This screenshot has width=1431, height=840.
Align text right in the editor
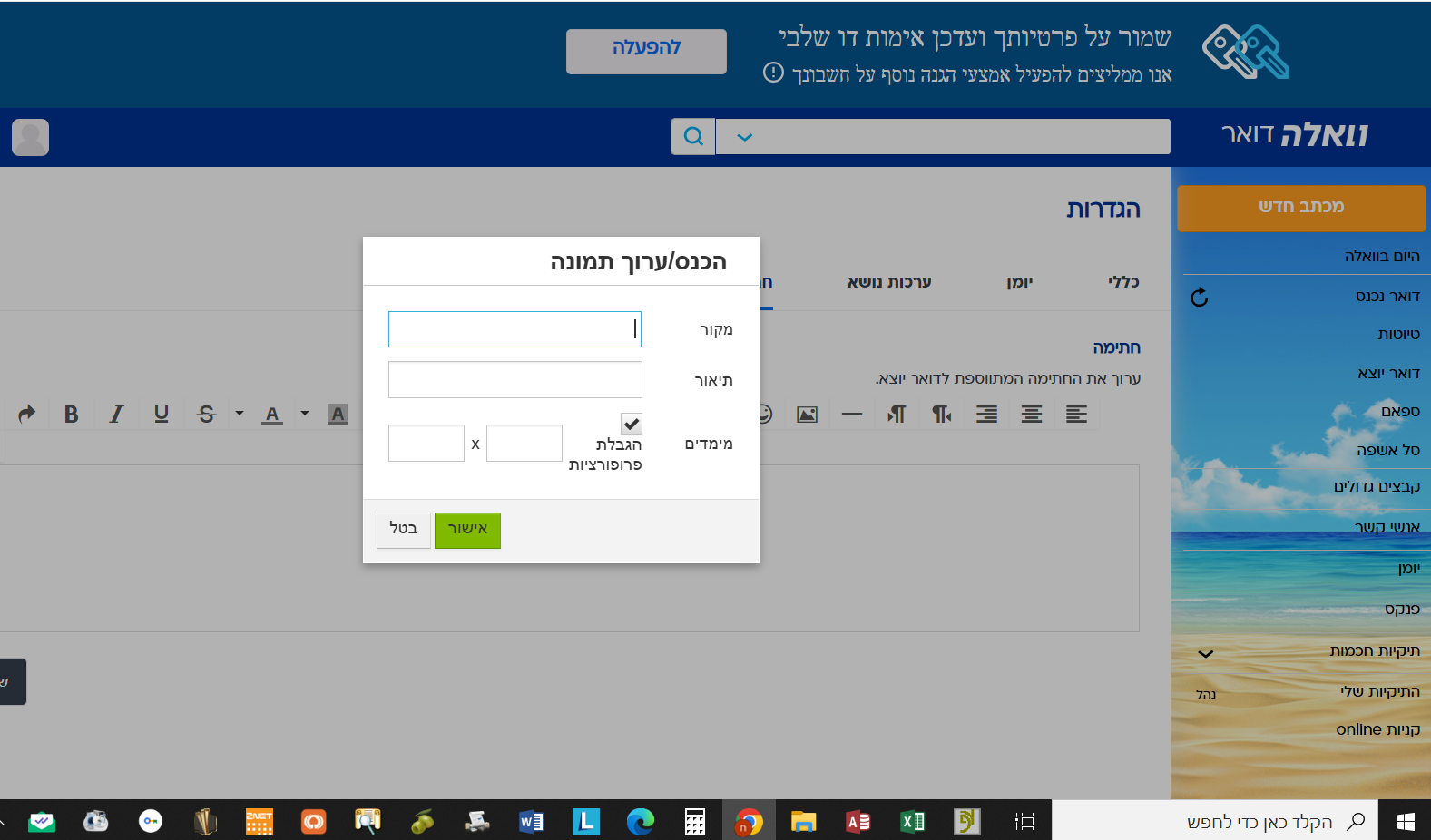point(986,415)
